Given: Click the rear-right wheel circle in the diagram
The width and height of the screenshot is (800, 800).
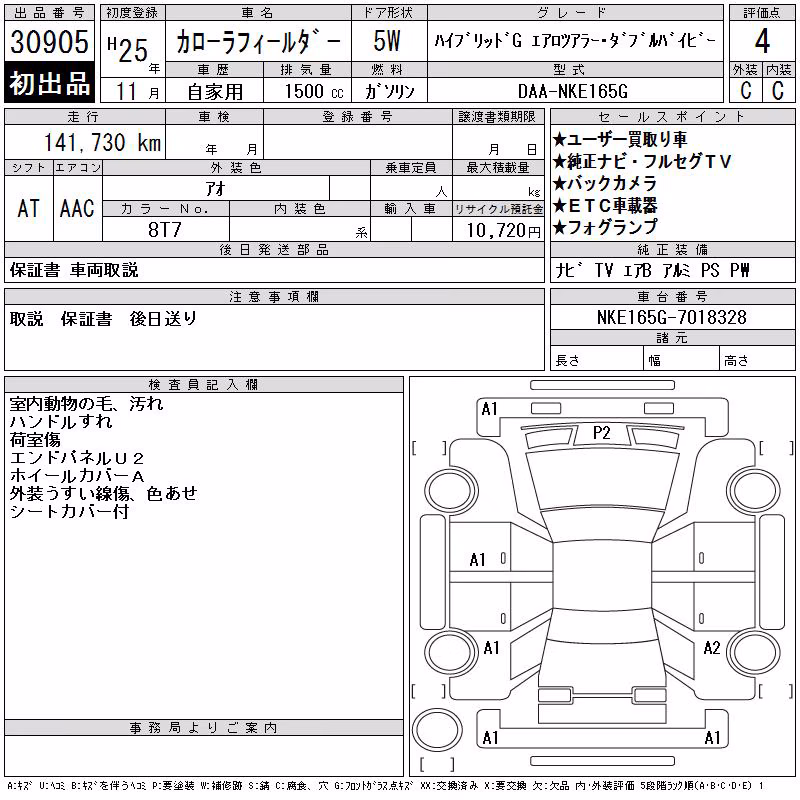Looking at the screenshot, I should click(x=754, y=652).
